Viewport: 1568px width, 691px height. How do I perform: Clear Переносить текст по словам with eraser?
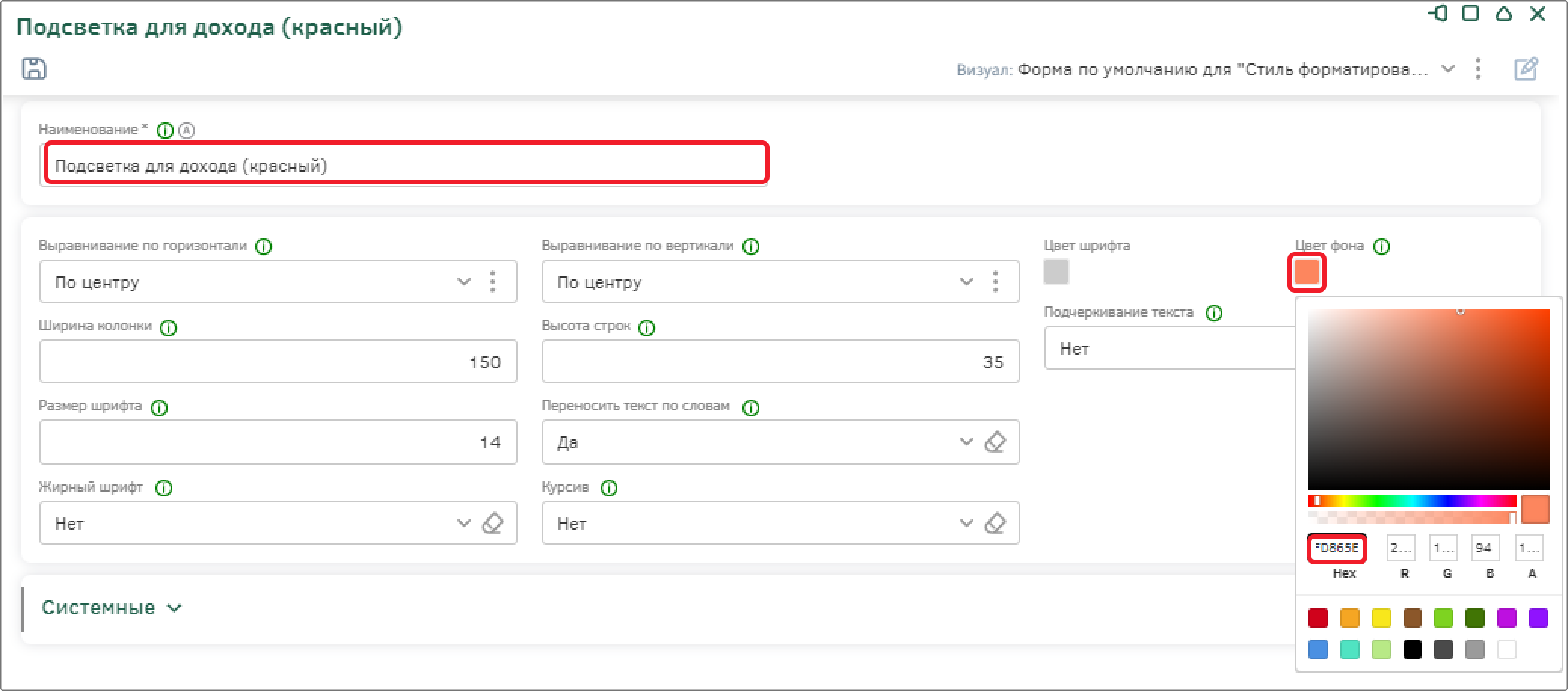995,441
